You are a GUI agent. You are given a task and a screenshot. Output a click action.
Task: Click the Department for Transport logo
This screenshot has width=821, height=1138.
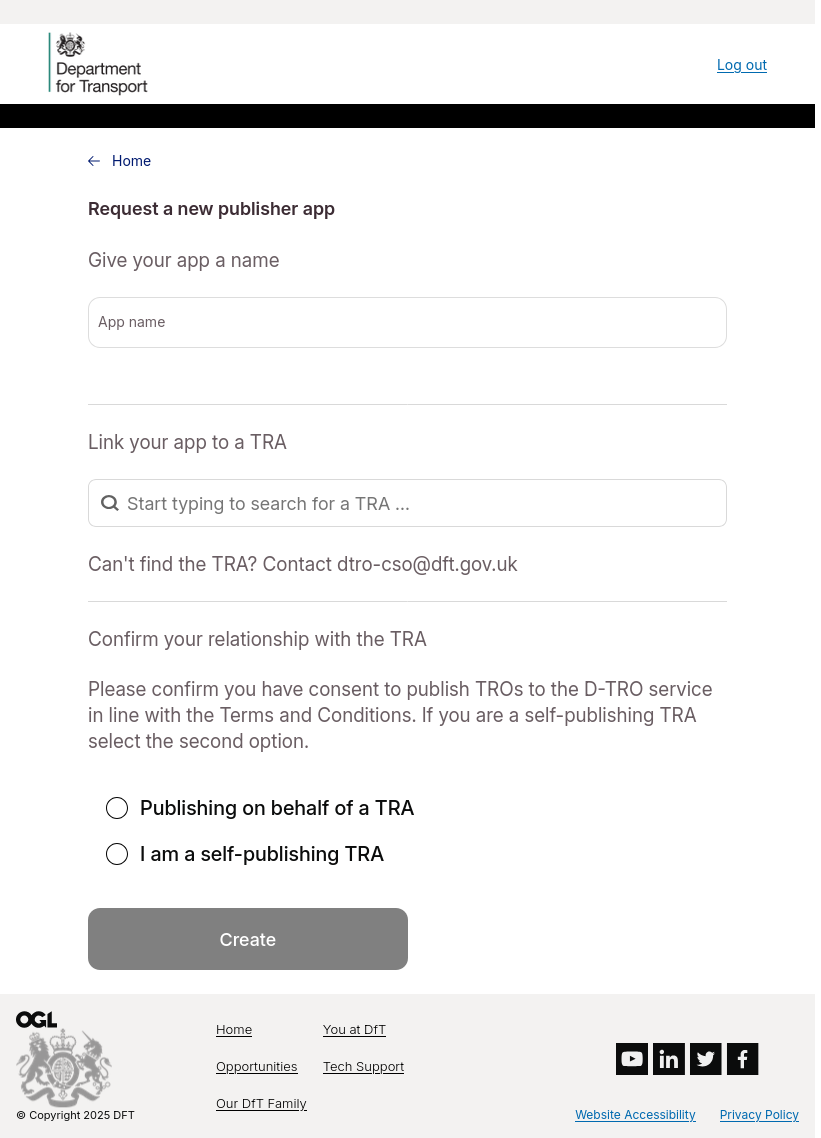tap(99, 63)
